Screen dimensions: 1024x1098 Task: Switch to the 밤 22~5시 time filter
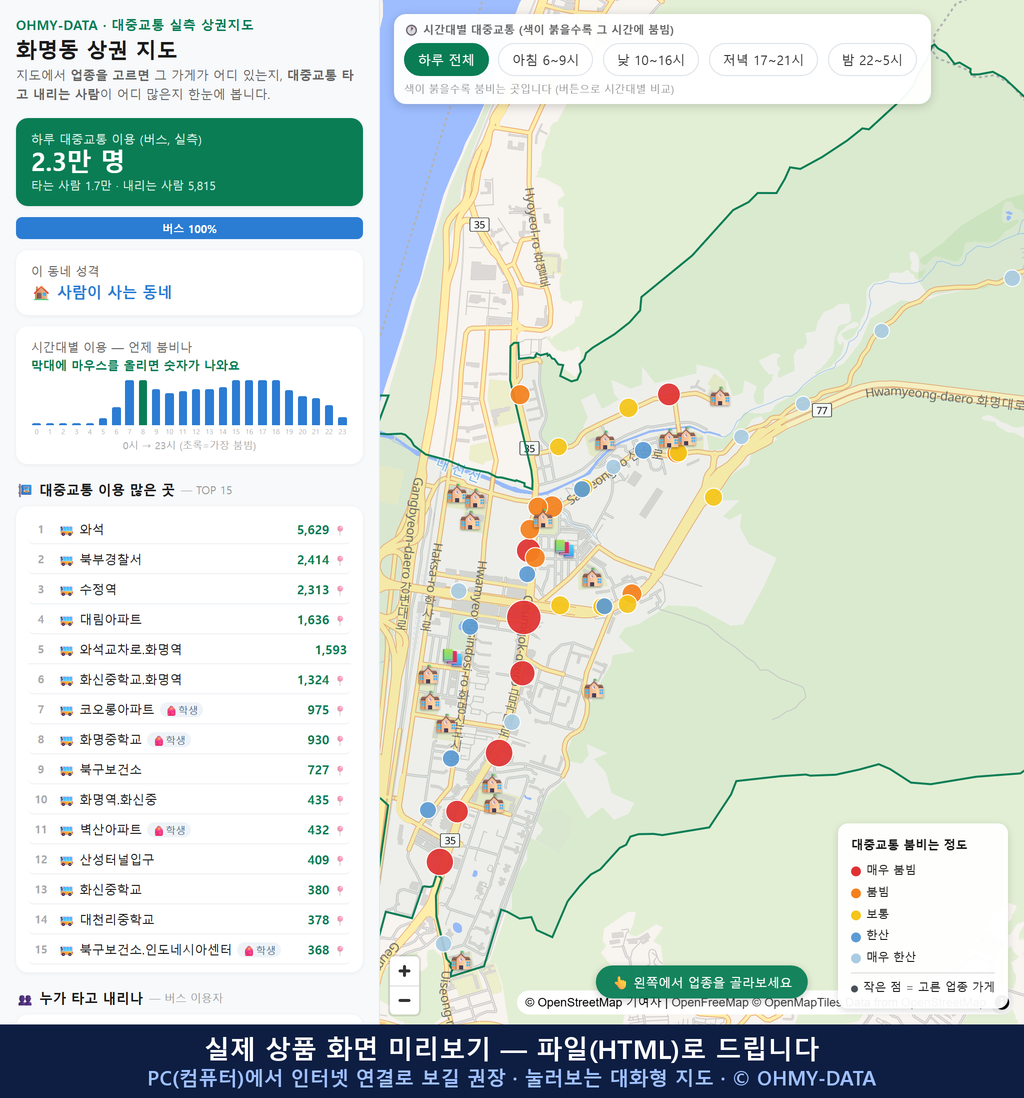(872, 60)
